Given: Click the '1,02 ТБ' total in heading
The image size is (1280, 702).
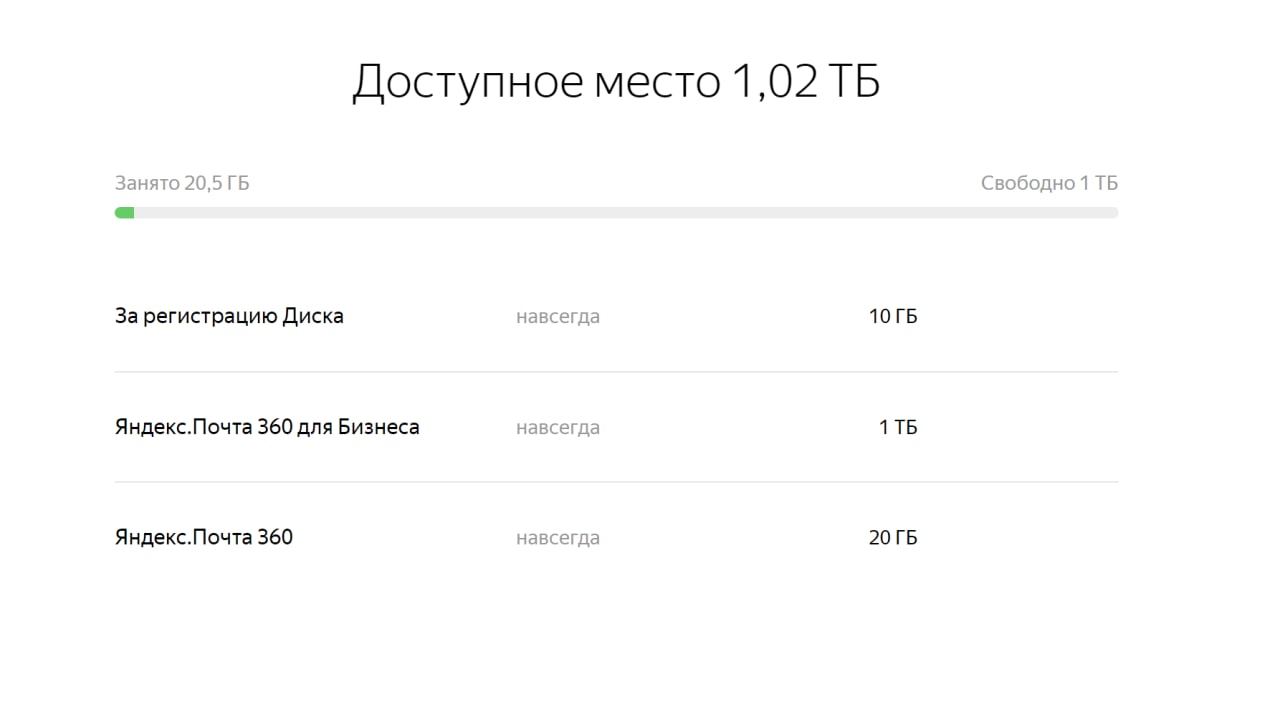Looking at the screenshot, I should tap(806, 82).
